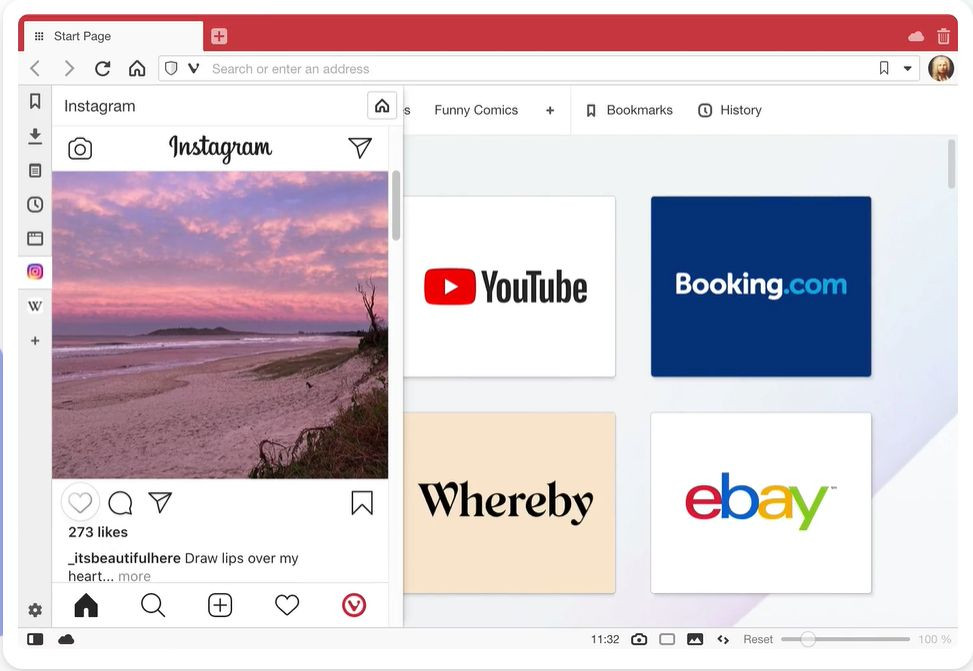The width and height of the screenshot is (973, 671).
Task: Open the Window panel
Action: (35, 238)
